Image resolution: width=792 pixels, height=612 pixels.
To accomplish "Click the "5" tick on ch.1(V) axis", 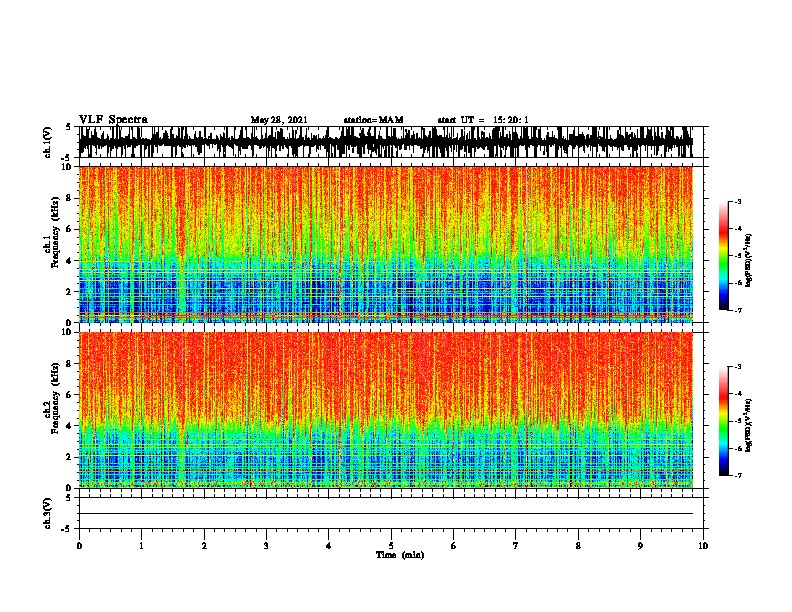I will pos(68,127).
